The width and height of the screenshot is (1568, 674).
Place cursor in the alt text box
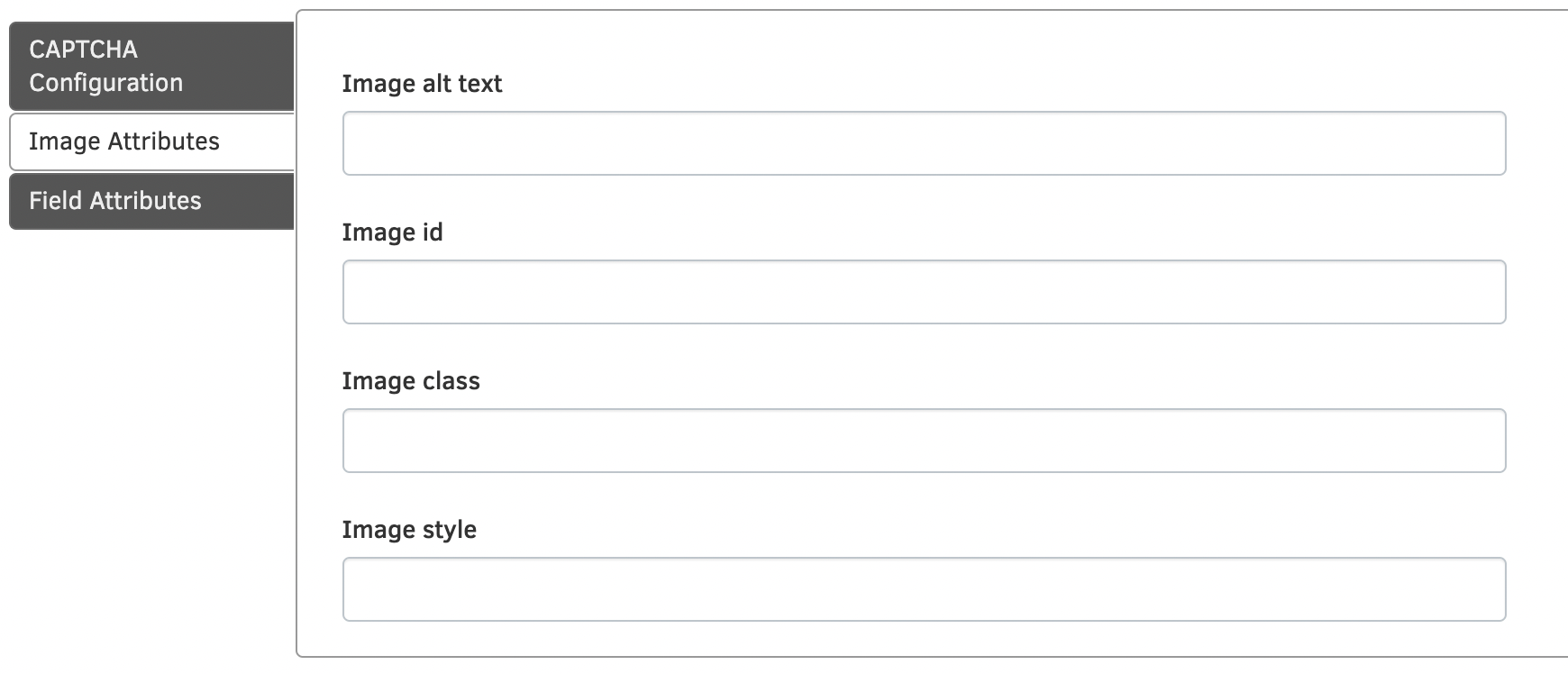(924, 143)
